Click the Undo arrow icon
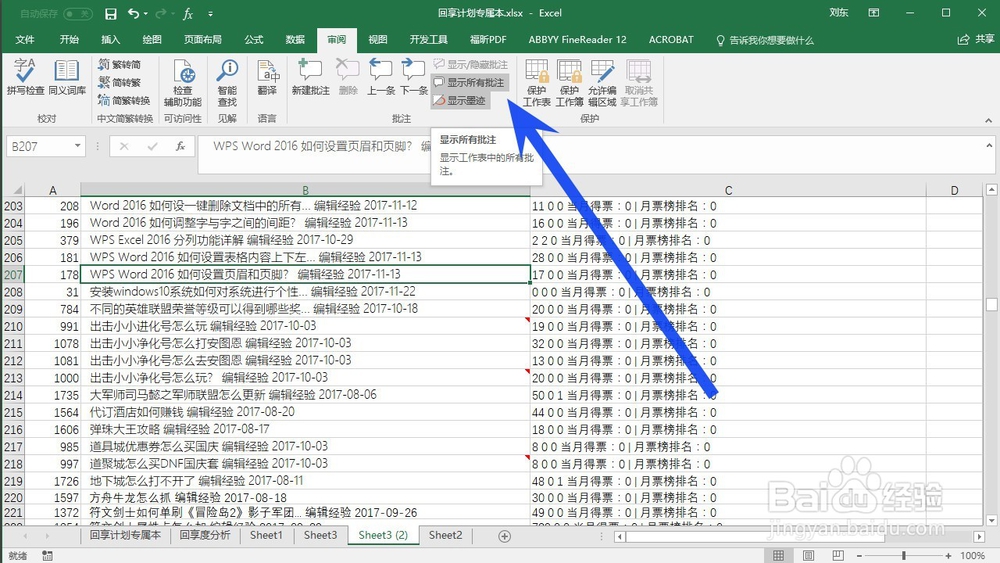This screenshot has width=1000, height=563. [x=133, y=13]
